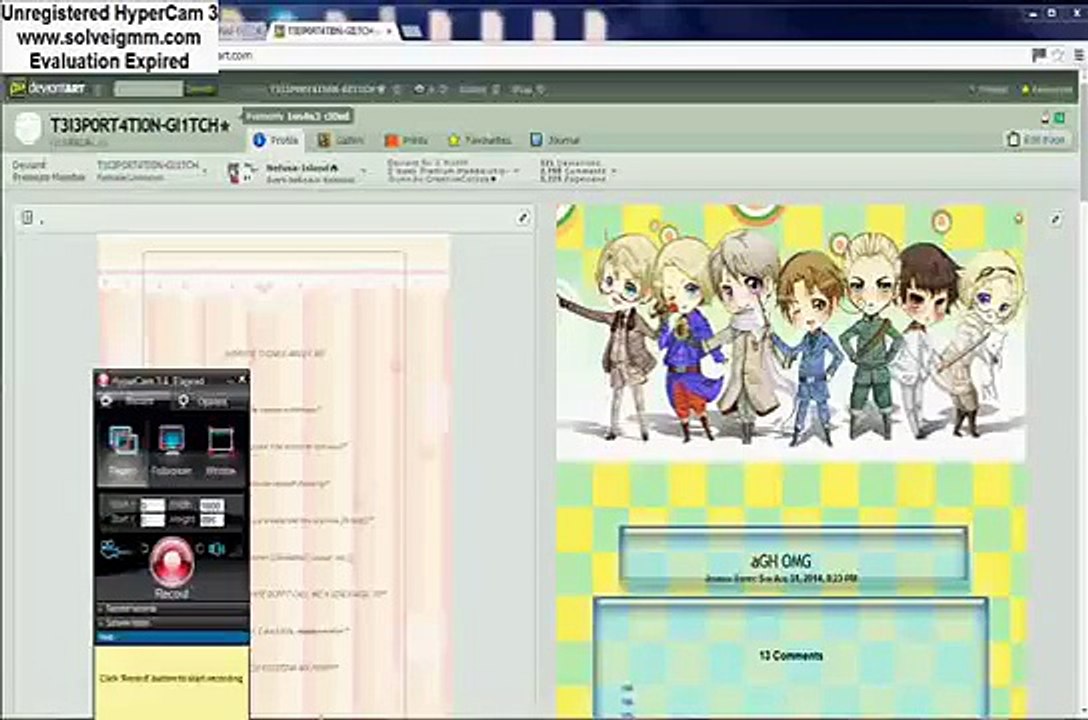
Task: Toggle the video camera icon in HyperCam
Action: 113,549
